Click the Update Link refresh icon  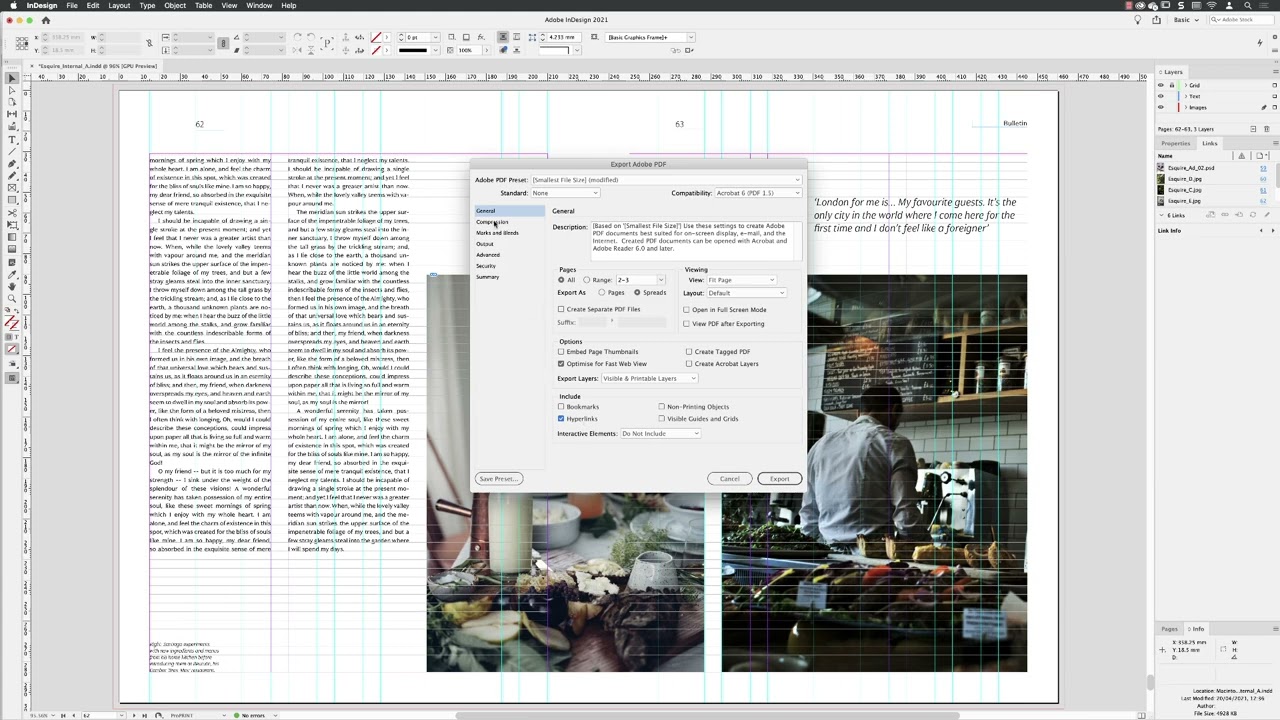[1253, 215]
